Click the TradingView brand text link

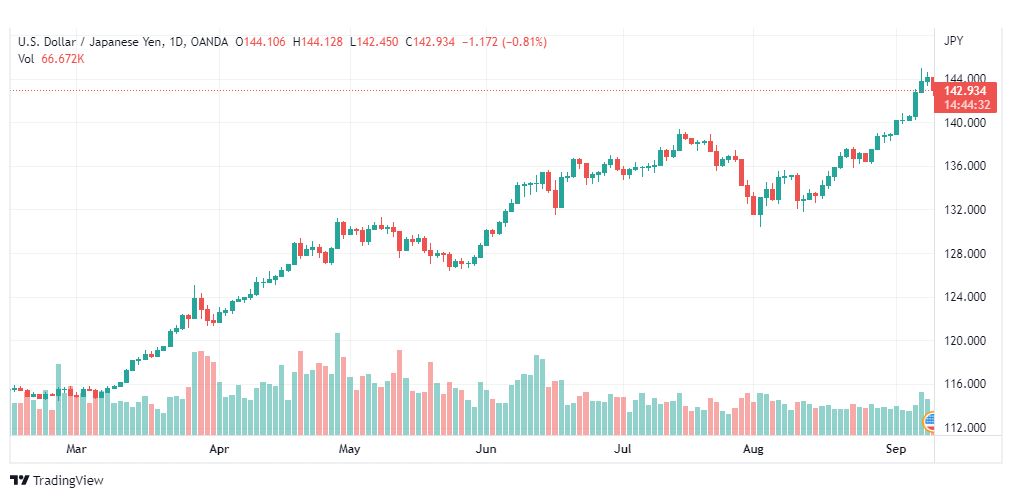click(68, 481)
